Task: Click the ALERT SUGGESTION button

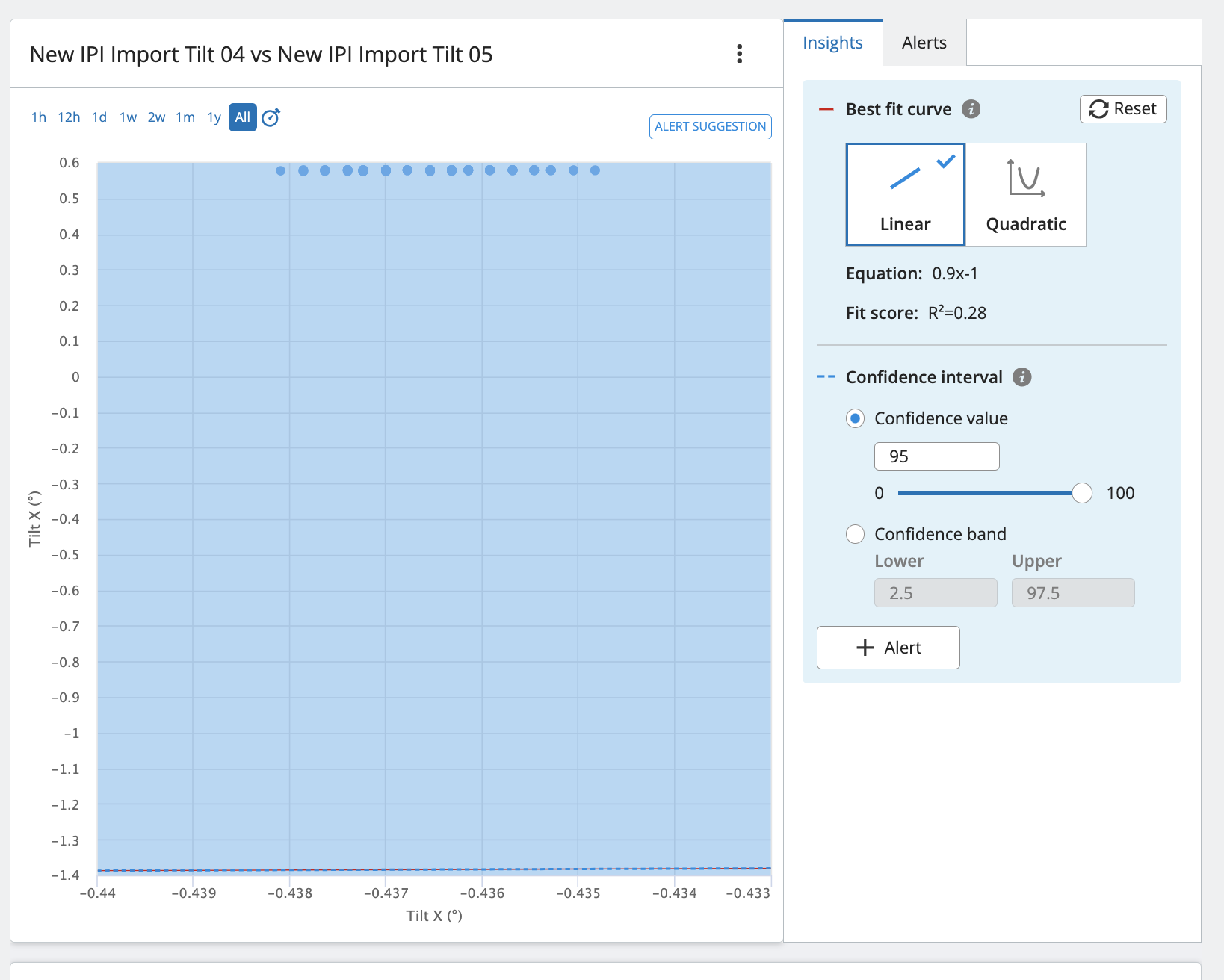Action: (x=710, y=126)
